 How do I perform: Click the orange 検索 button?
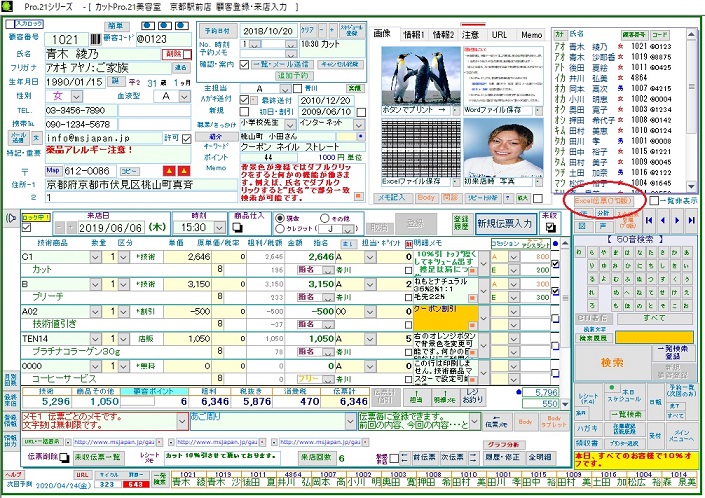(612, 362)
